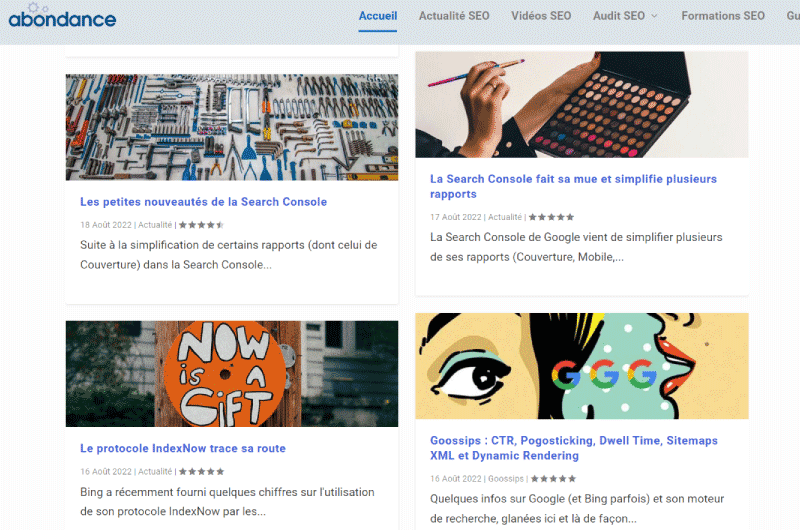The height and width of the screenshot is (530, 800).
Task: Open the abondance logo homepage link
Action: click(62, 16)
